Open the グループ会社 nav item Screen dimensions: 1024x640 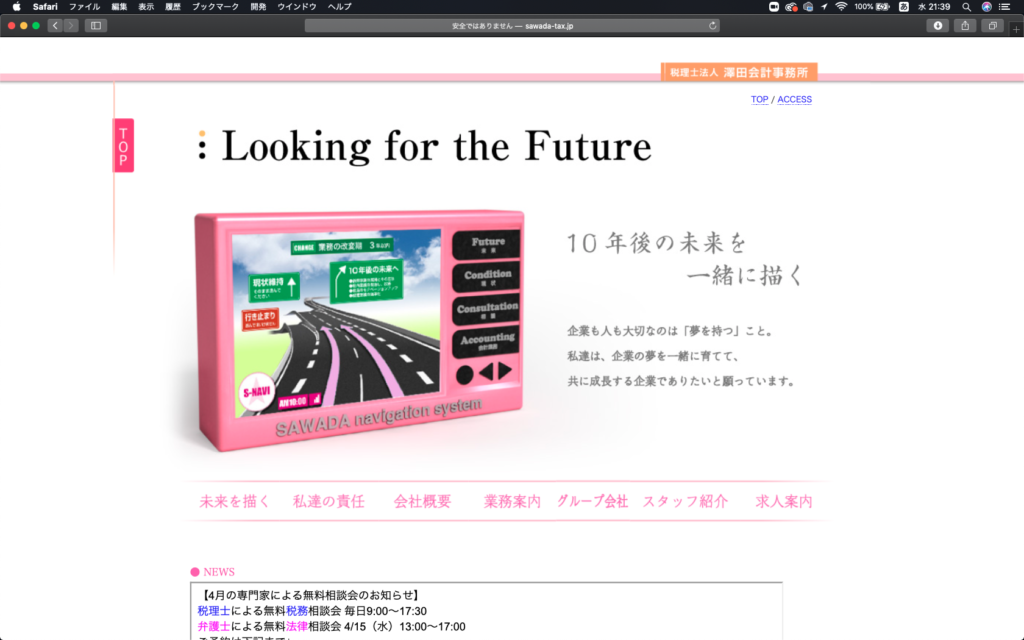[x=592, y=502]
